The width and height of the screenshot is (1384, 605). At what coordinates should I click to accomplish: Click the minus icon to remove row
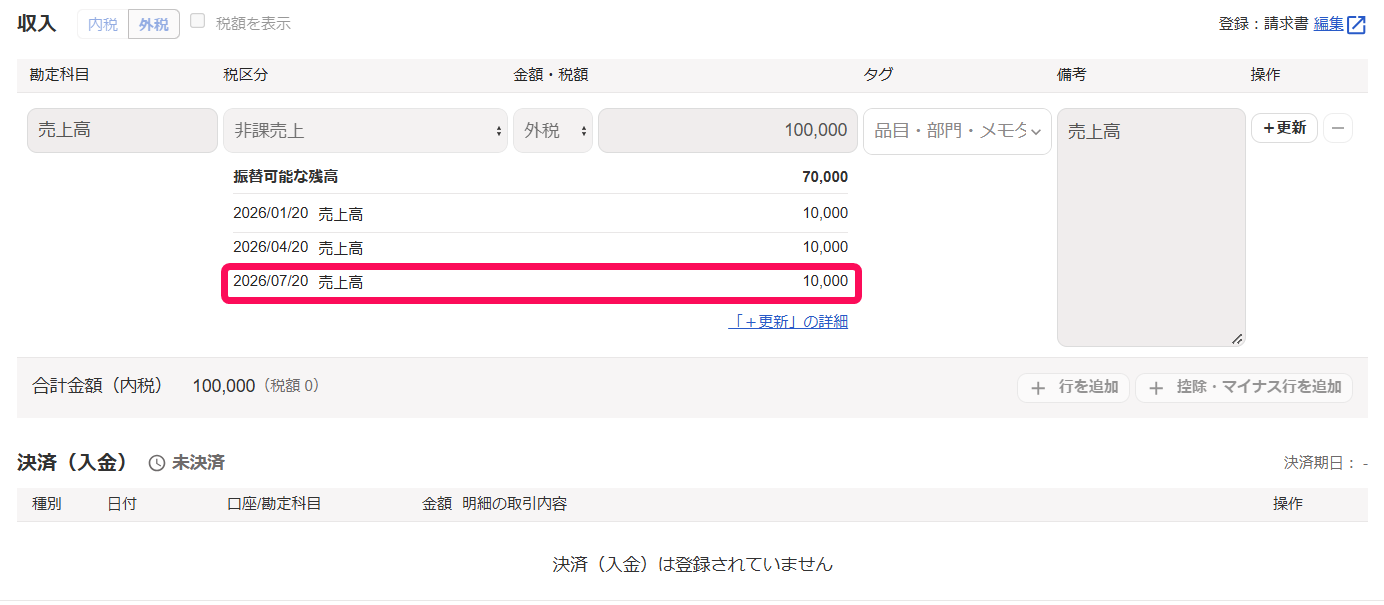[x=1338, y=128]
